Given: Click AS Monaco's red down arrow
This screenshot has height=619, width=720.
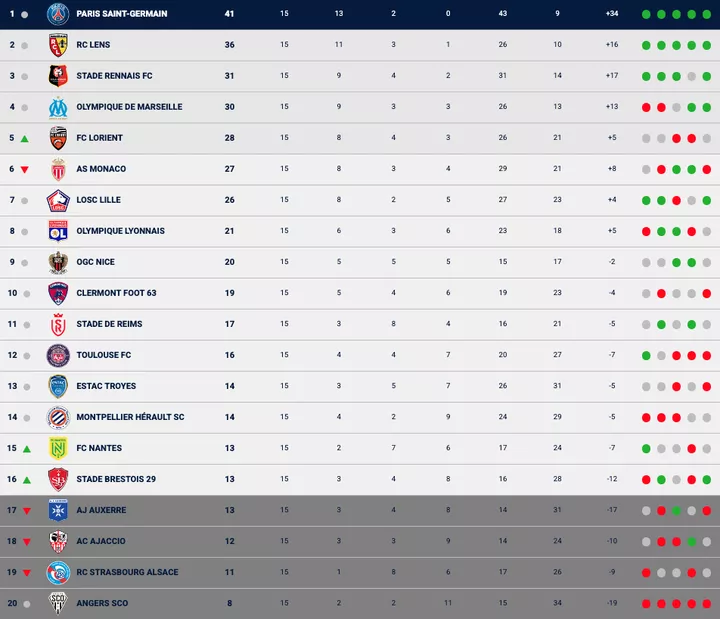Looking at the screenshot, I should click(x=25, y=170).
